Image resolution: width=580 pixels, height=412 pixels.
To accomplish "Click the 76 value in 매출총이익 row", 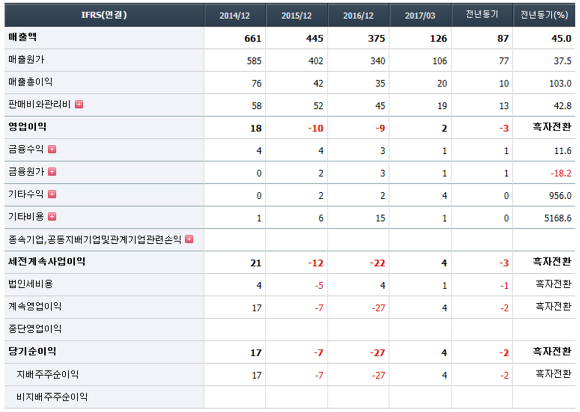I will (257, 84).
